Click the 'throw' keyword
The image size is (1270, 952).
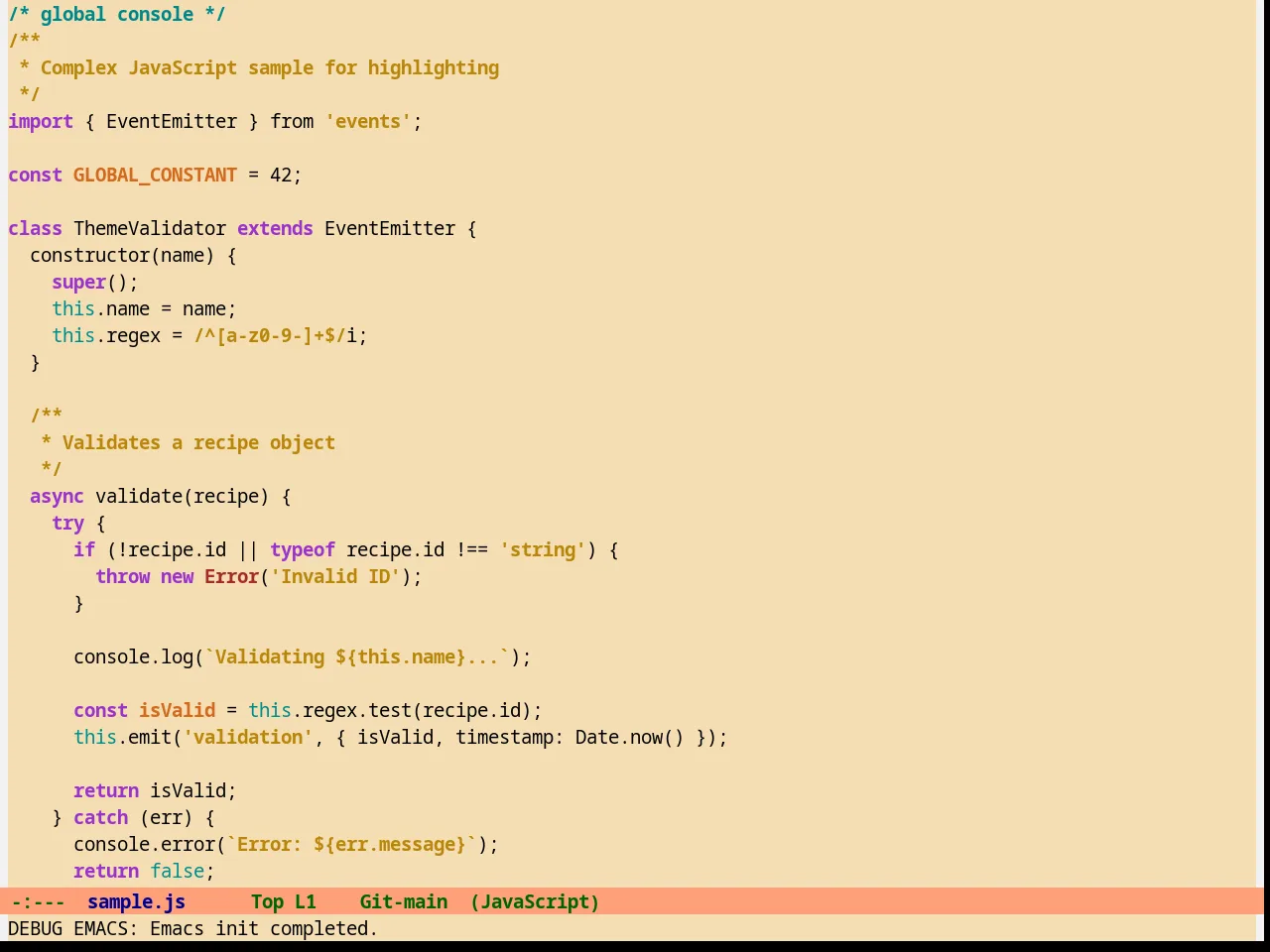[123, 576]
